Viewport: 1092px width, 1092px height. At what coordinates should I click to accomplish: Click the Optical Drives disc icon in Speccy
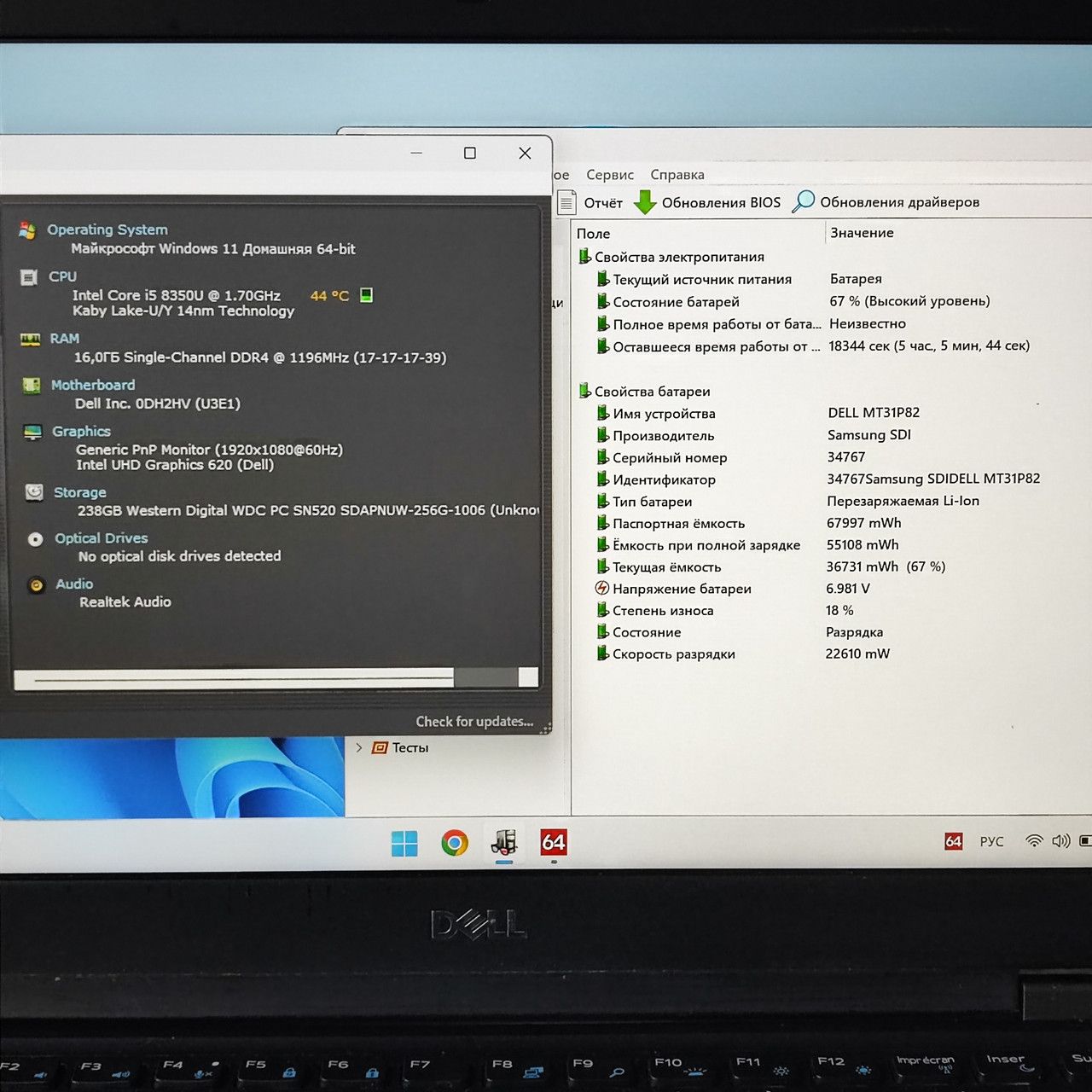[35, 539]
